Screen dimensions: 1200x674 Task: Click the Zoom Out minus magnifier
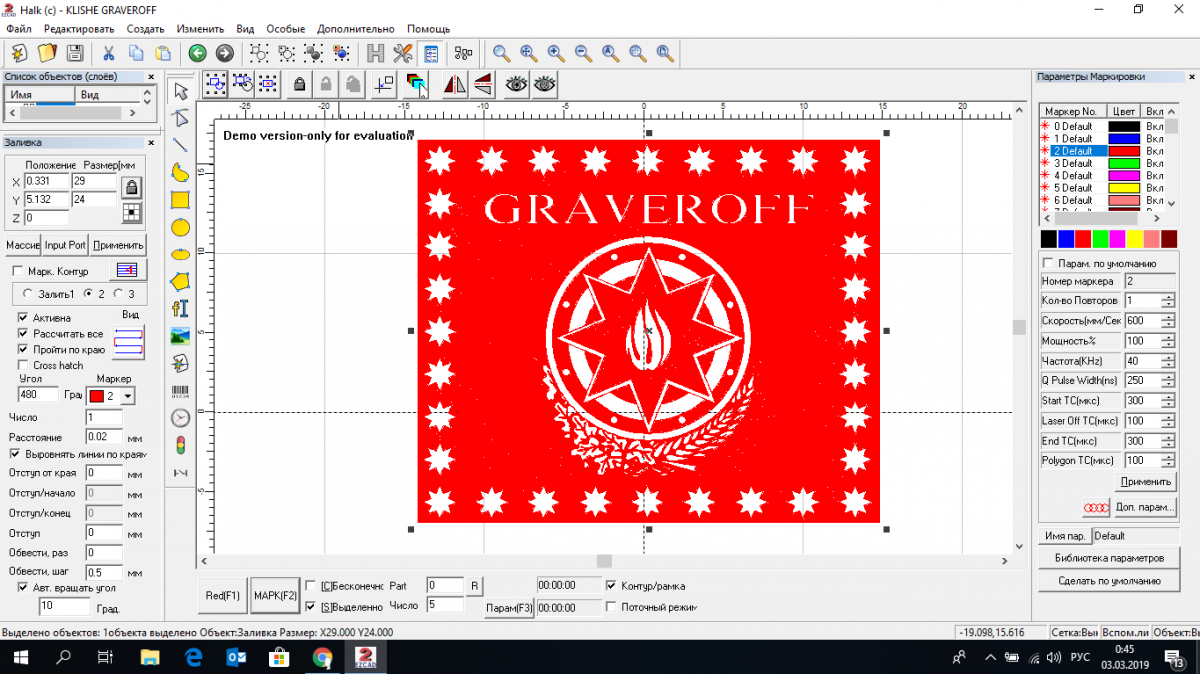pos(582,53)
